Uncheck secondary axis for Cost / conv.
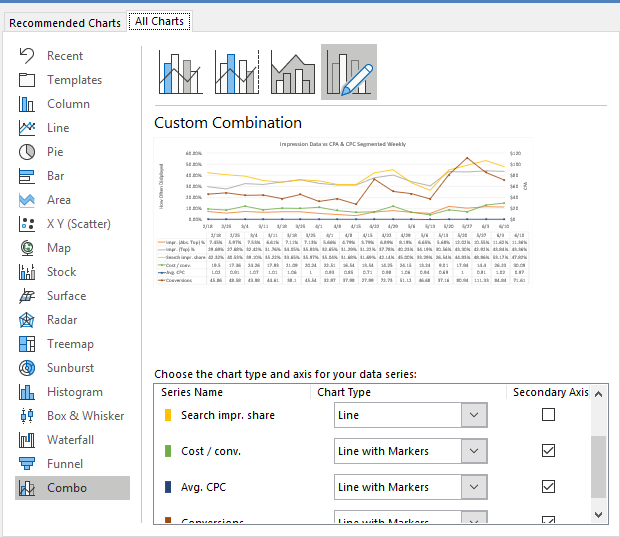This screenshot has width=620, height=537. point(548,451)
